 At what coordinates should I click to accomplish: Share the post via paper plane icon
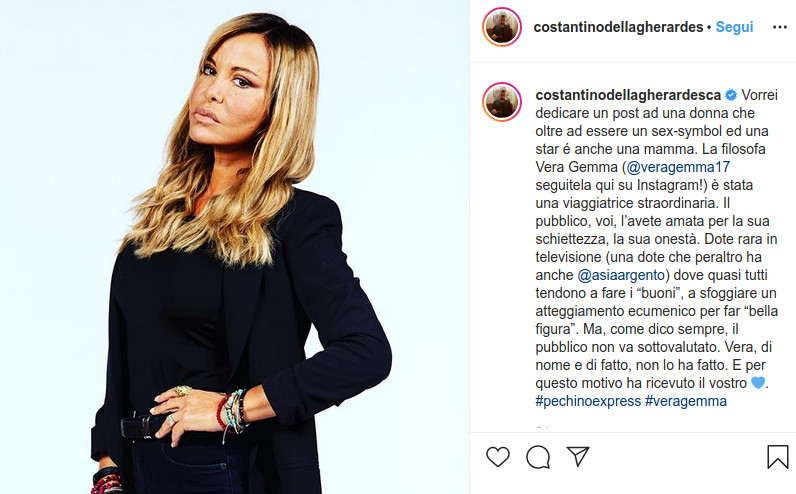pyautogui.click(x=578, y=456)
